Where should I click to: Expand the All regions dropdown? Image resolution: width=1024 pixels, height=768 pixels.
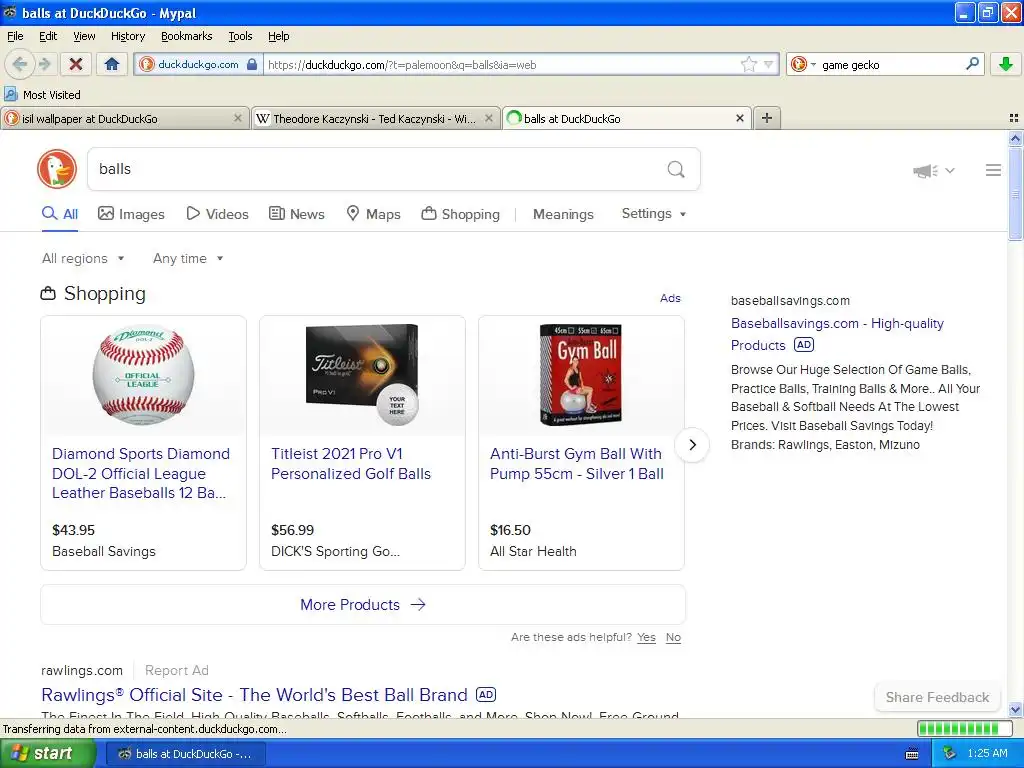point(83,259)
